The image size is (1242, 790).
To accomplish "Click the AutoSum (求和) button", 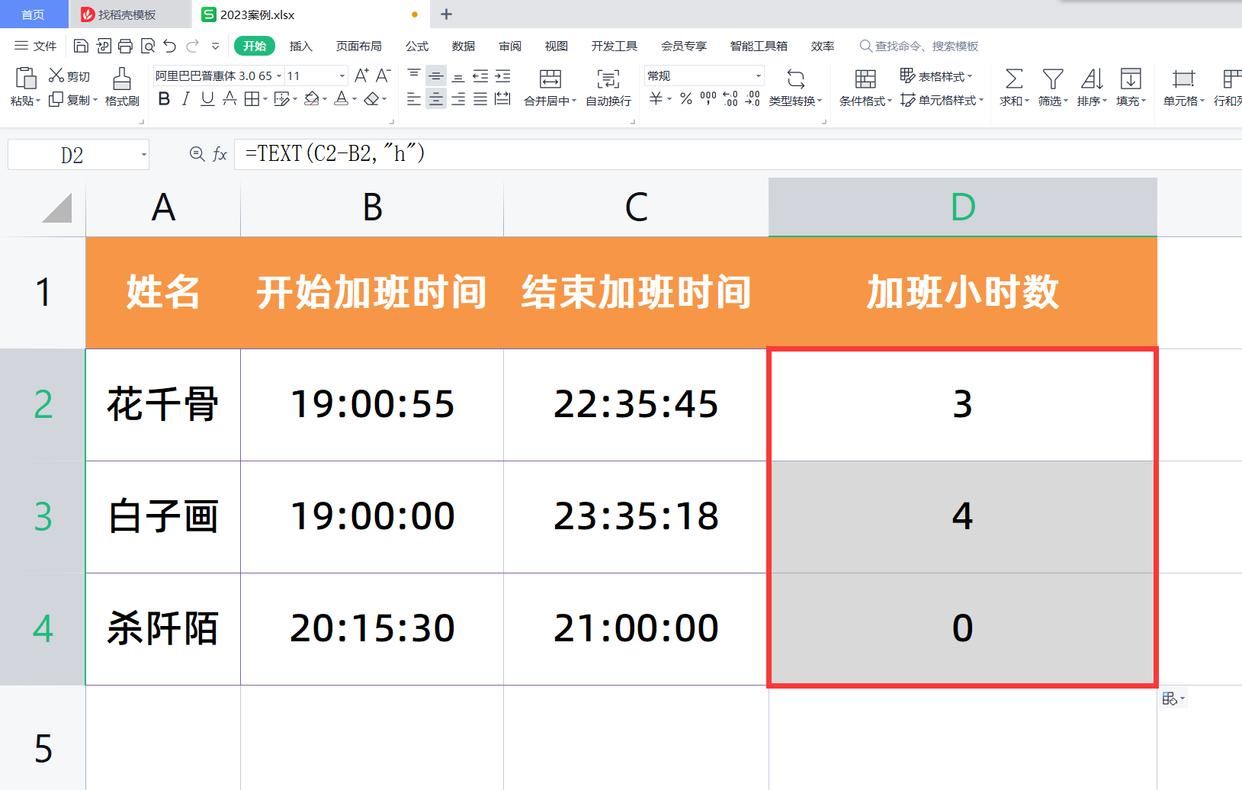I will click(x=1013, y=87).
